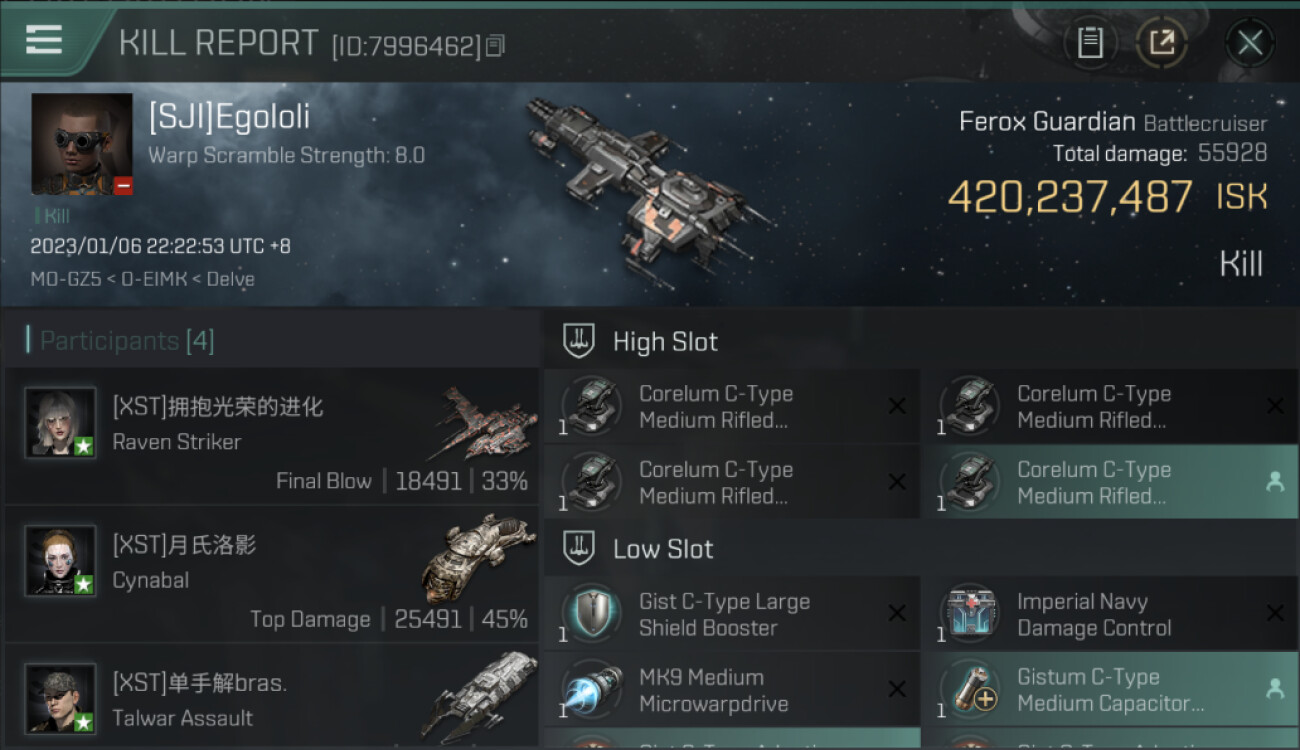Select the MK9 Medium Microwarpdrive module
Viewport: 1300px width, 750px height.
tap(732, 690)
